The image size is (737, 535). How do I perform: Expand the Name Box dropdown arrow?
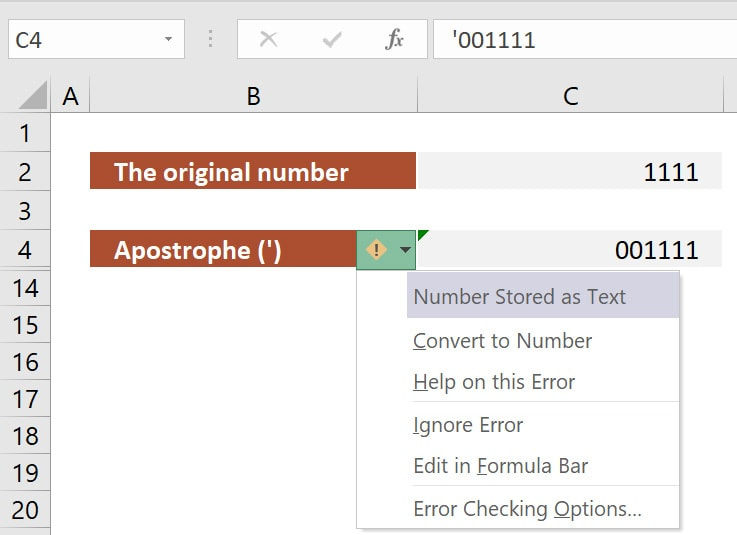[168, 39]
